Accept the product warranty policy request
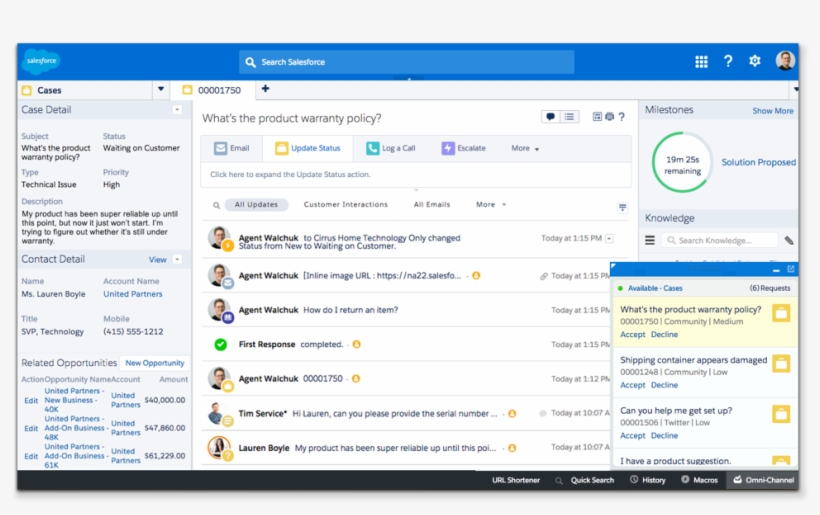This screenshot has width=820, height=515. (x=633, y=335)
